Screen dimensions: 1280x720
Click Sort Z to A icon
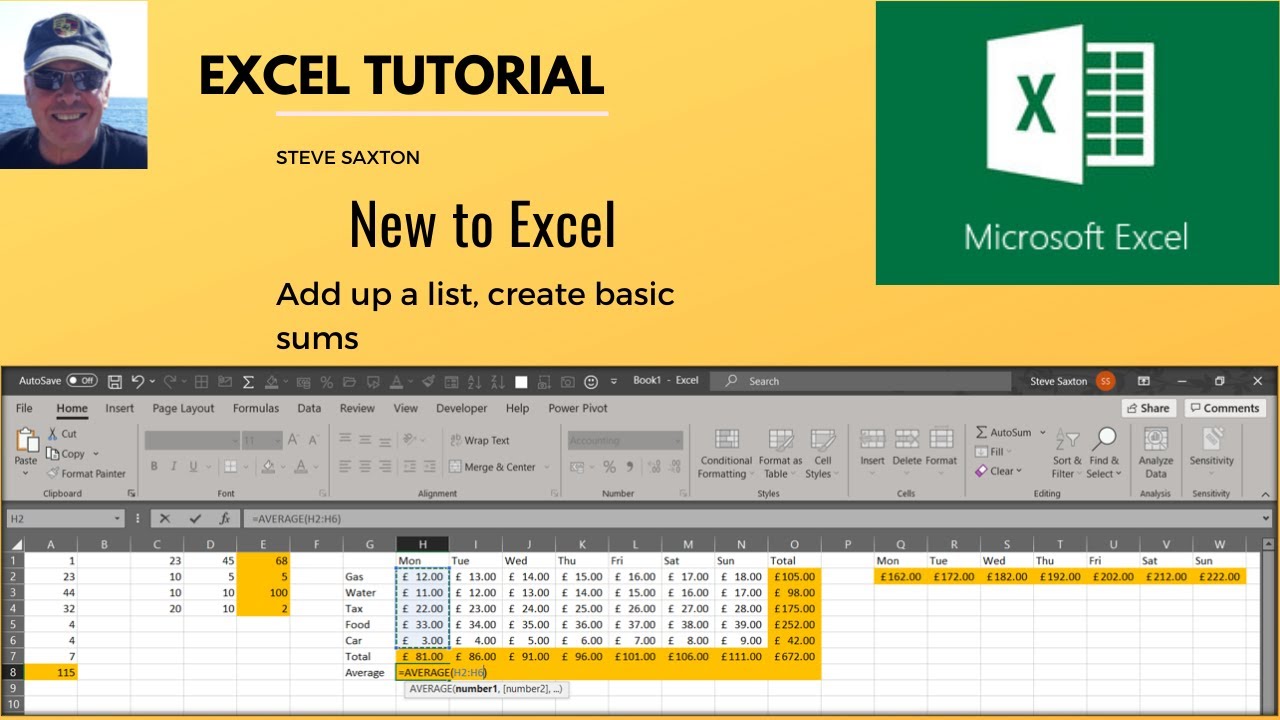pos(498,382)
